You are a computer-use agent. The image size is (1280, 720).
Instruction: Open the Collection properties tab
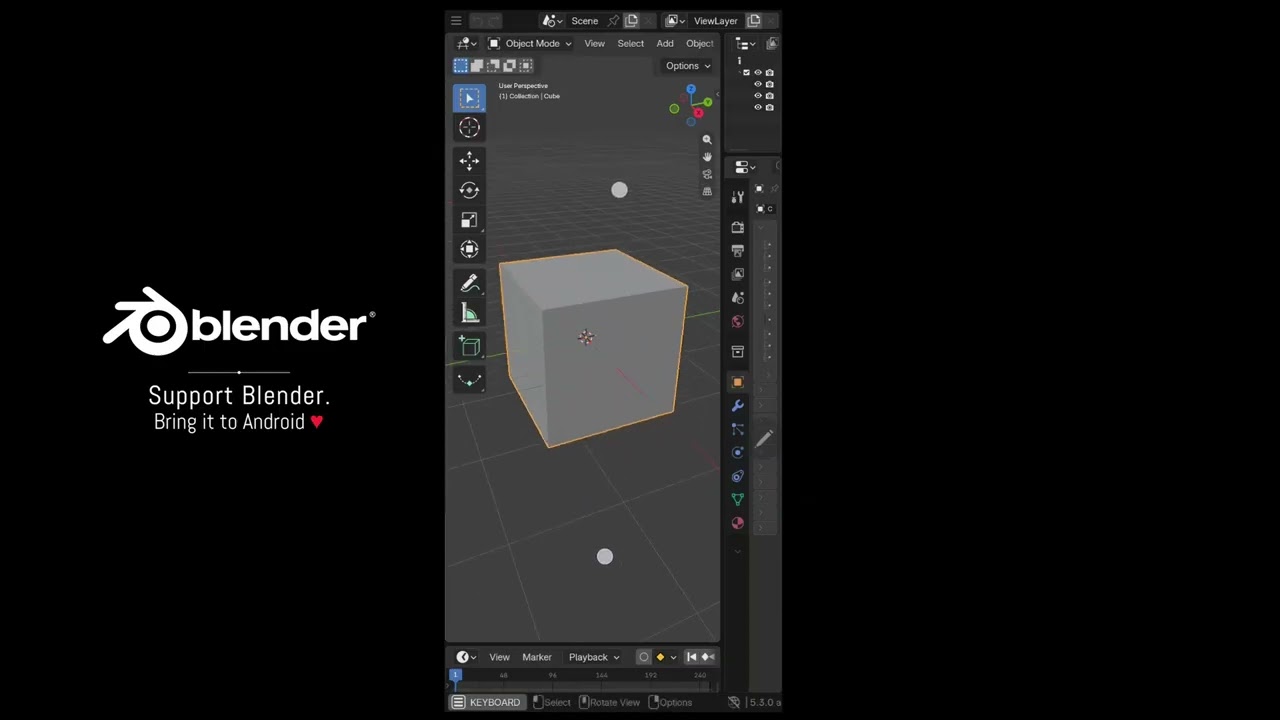click(738, 352)
